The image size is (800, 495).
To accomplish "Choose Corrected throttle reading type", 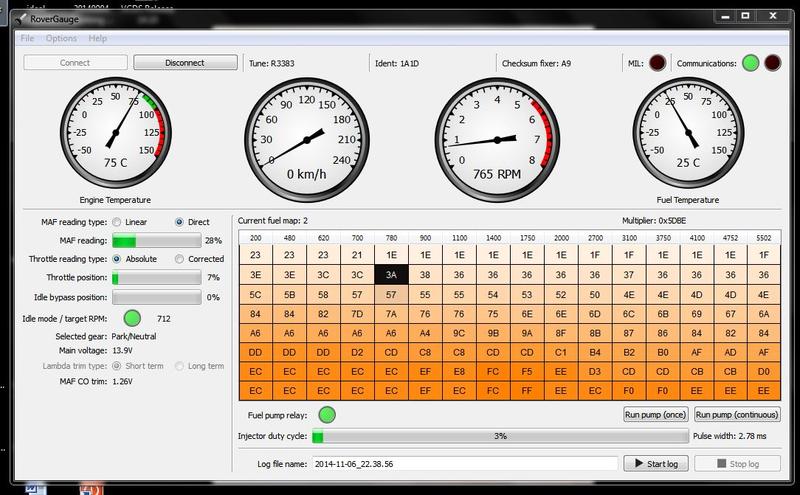I will point(181,259).
